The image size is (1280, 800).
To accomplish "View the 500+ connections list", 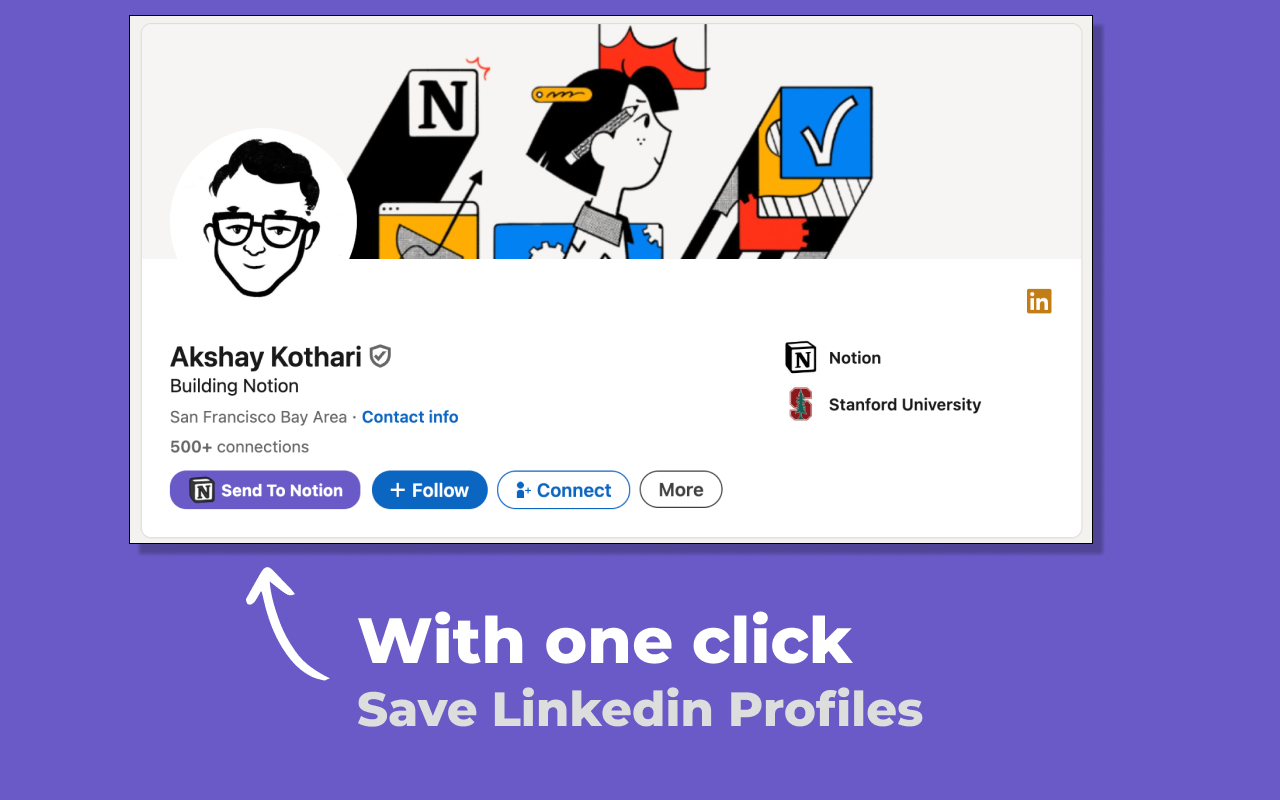I will point(239,447).
